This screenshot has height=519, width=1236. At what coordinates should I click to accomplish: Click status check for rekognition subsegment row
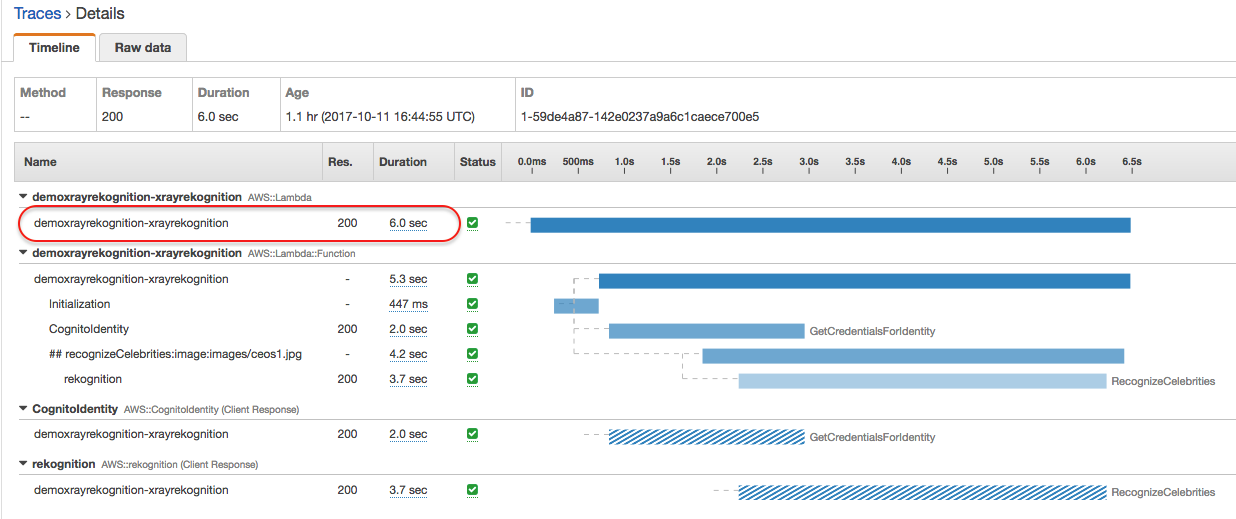tap(472, 379)
